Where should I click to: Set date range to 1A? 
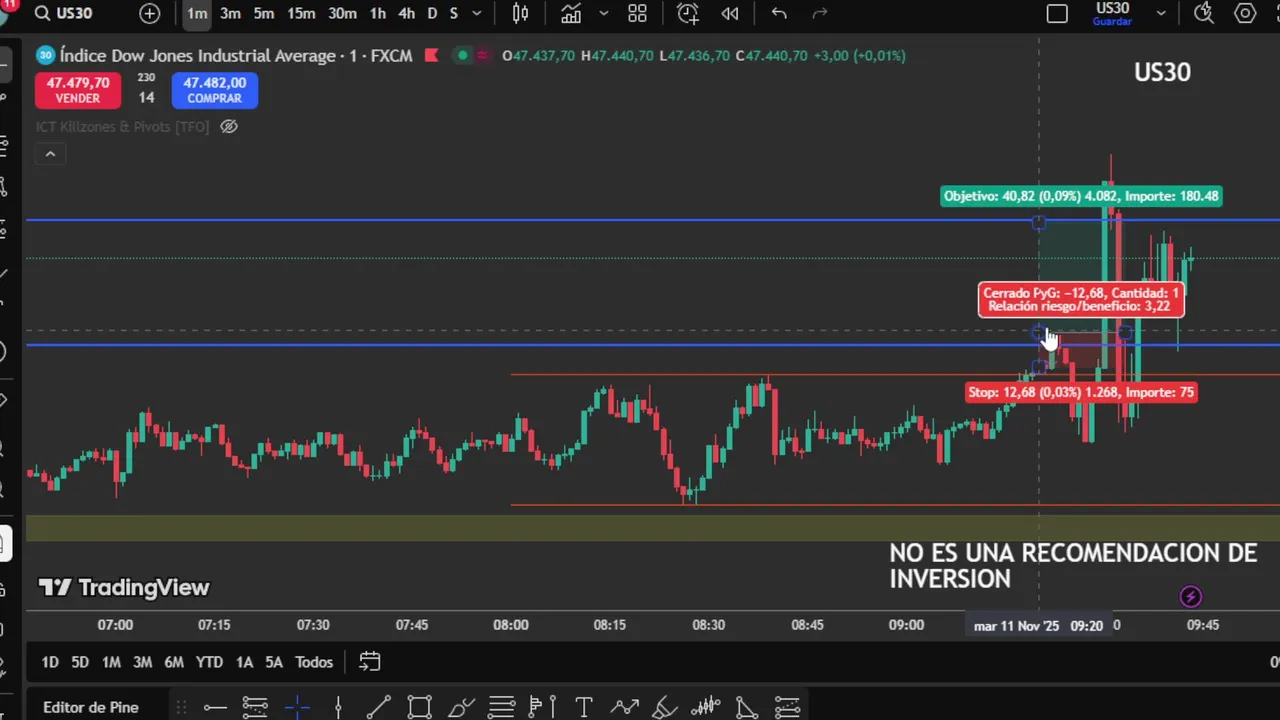(x=244, y=662)
